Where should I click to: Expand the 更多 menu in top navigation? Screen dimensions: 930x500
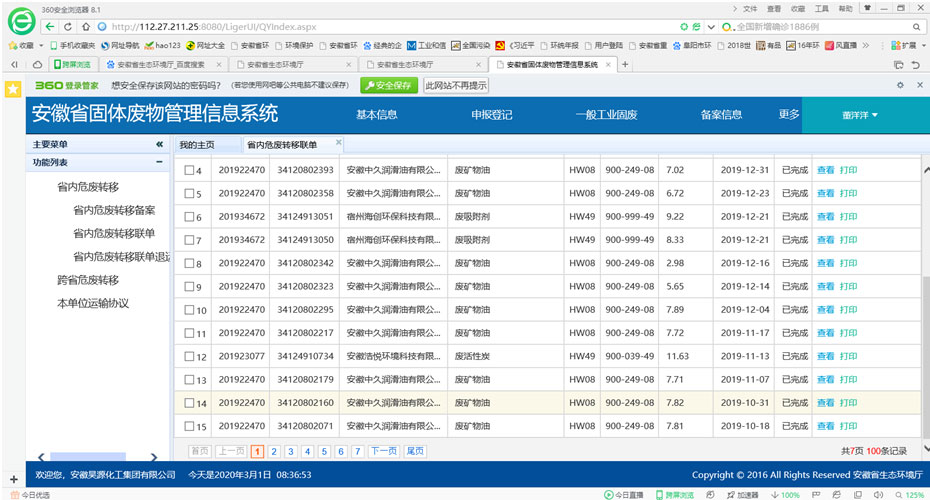coord(789,114)
